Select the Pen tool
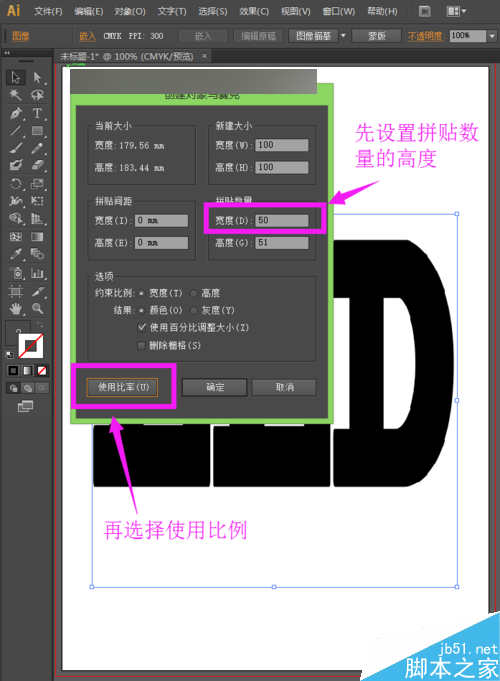Screen dimensions: 500x681 (16, 113)
